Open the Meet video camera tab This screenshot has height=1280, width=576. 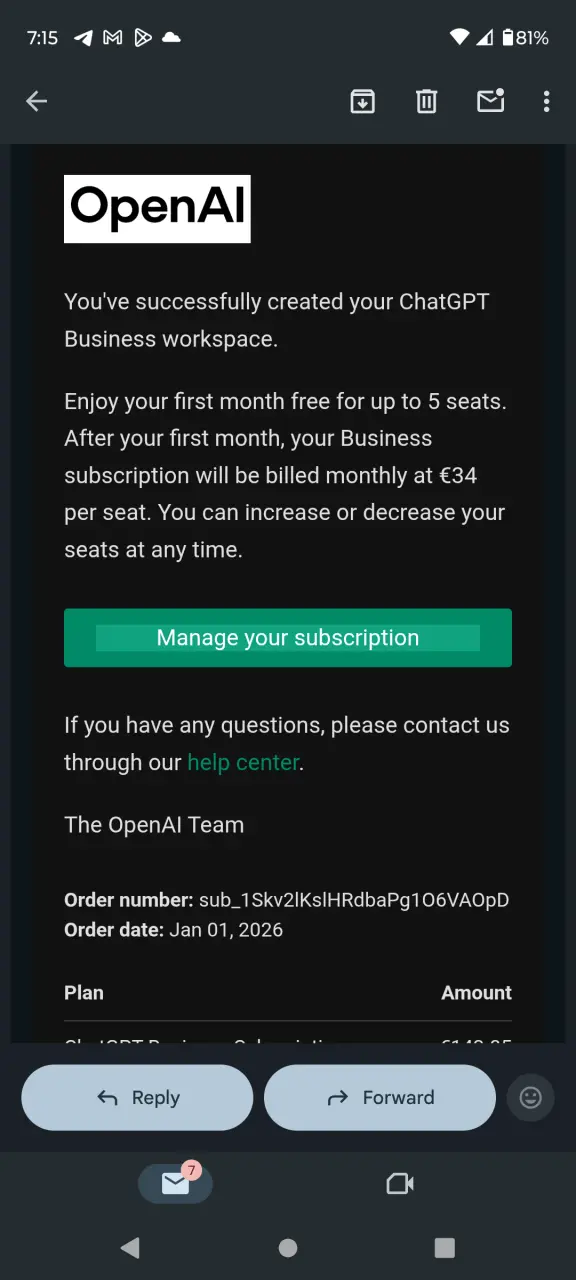click(x=400, y=1184)
